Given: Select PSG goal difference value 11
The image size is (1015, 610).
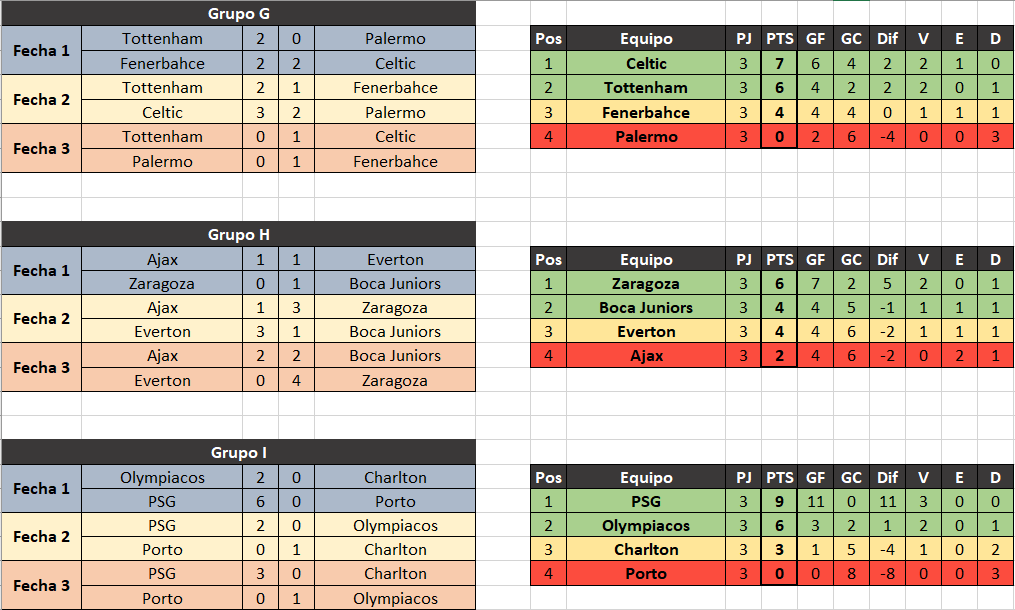Looking at the screenshot, I should (x=887, y=502).
